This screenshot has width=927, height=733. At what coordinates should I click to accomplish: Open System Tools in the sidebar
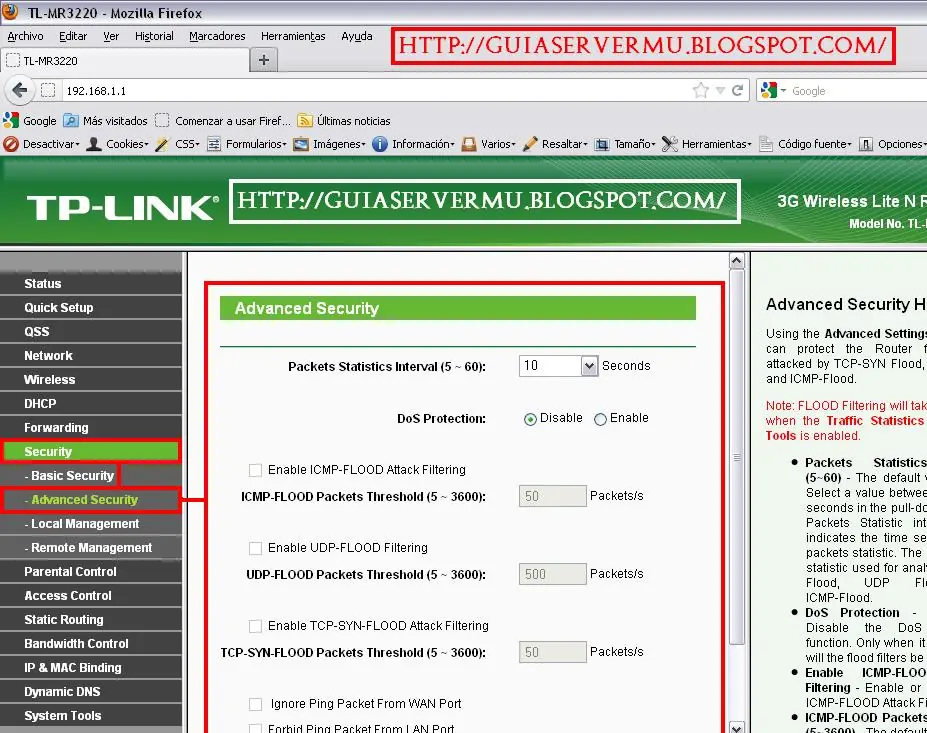(91, 716)
